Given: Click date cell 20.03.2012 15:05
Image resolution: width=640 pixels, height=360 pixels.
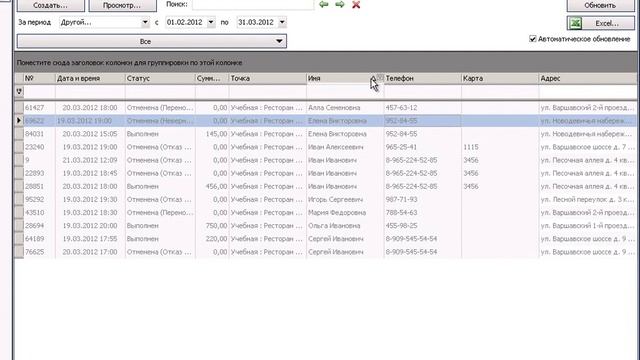Looking at the screenshot, I should click(x=90, y=134).
